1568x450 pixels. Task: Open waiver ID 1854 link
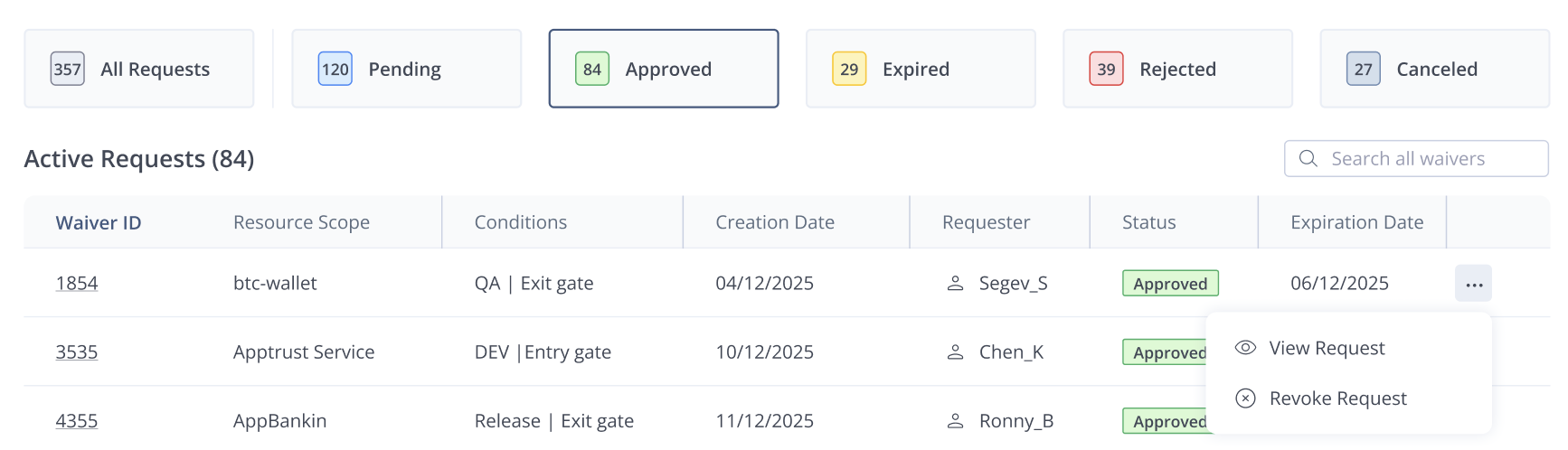(77, 284)
